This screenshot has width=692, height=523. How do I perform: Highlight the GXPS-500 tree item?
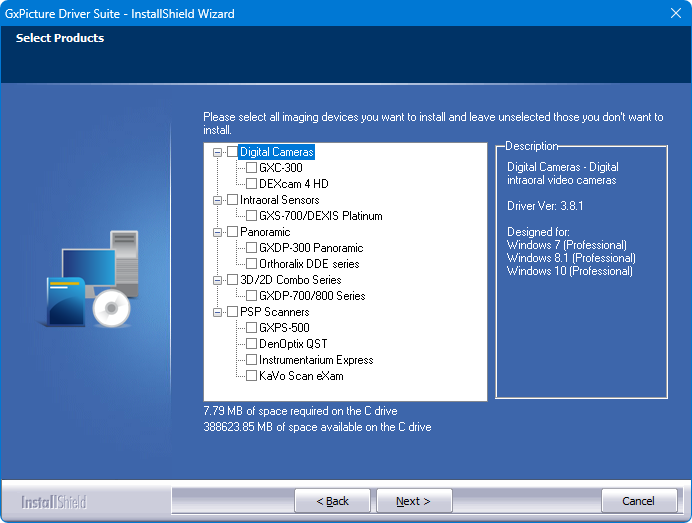[x=284, y=328]
